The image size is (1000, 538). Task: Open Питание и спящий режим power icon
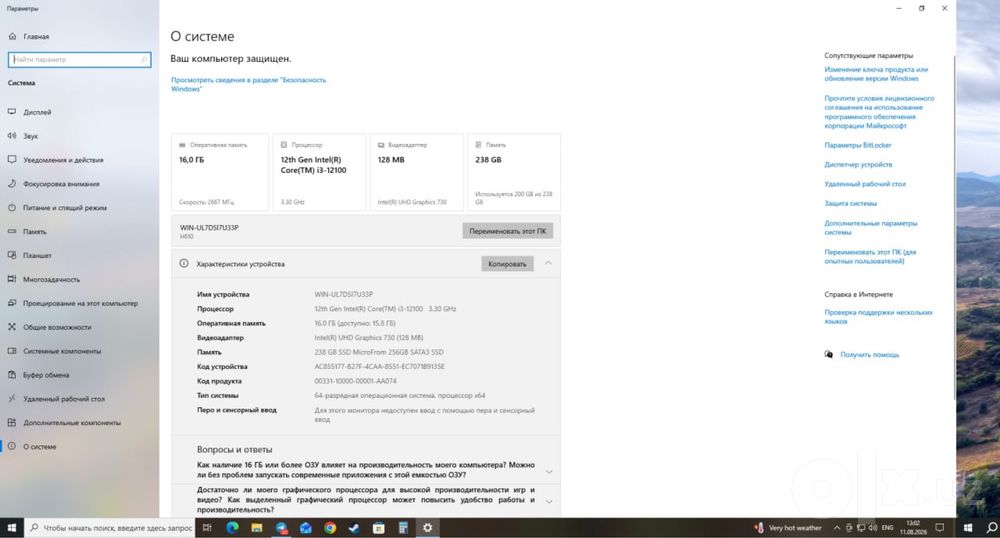(x=11, y=207)
